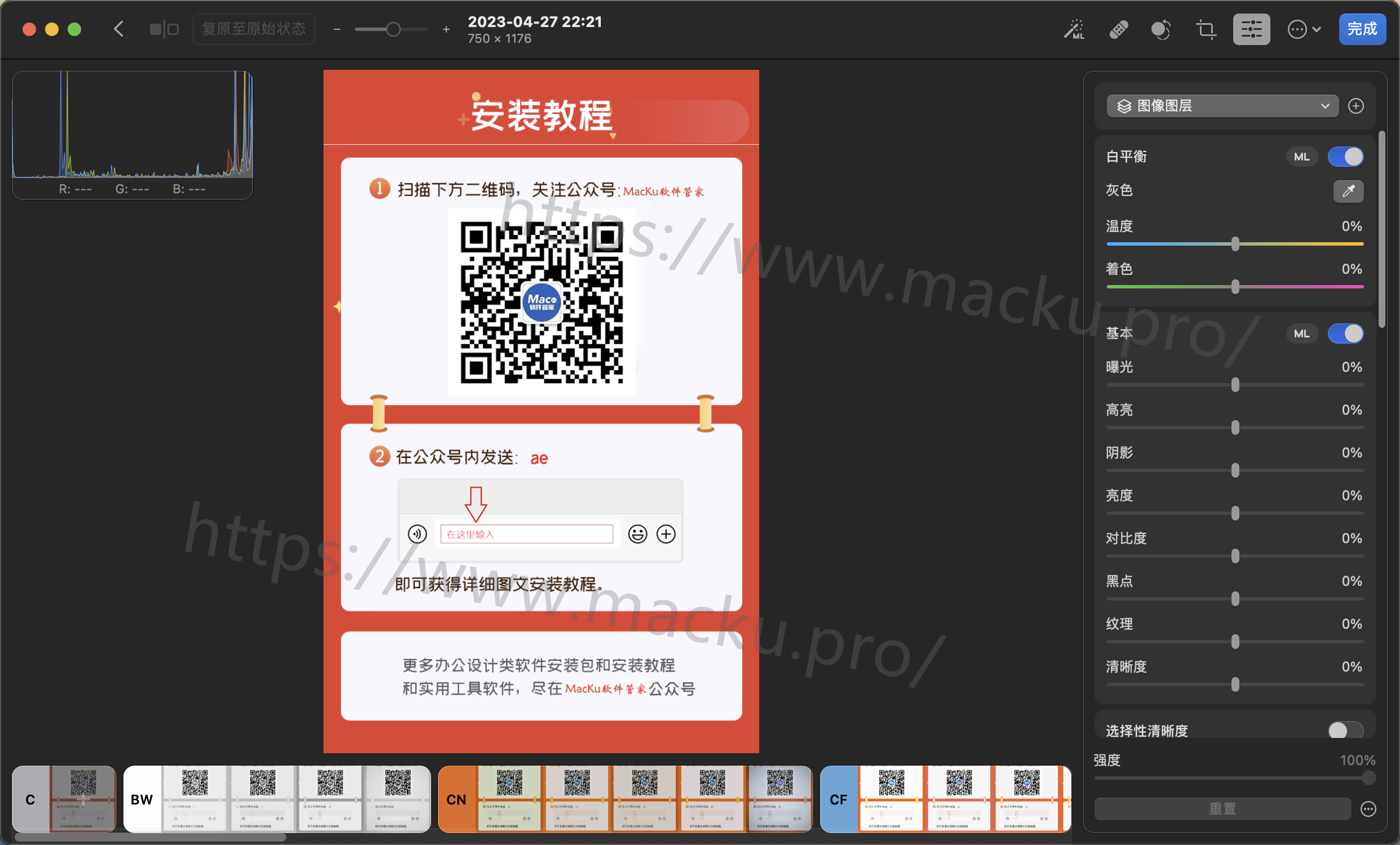
Task: Click the 曝光 0% value
Action: (x=1352, y=367)
